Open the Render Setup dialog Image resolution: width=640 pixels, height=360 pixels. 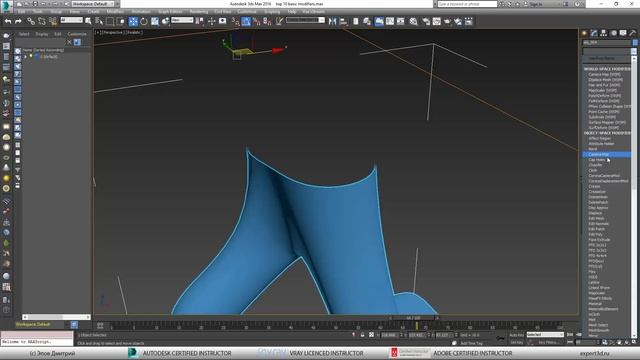pos(426,21)
